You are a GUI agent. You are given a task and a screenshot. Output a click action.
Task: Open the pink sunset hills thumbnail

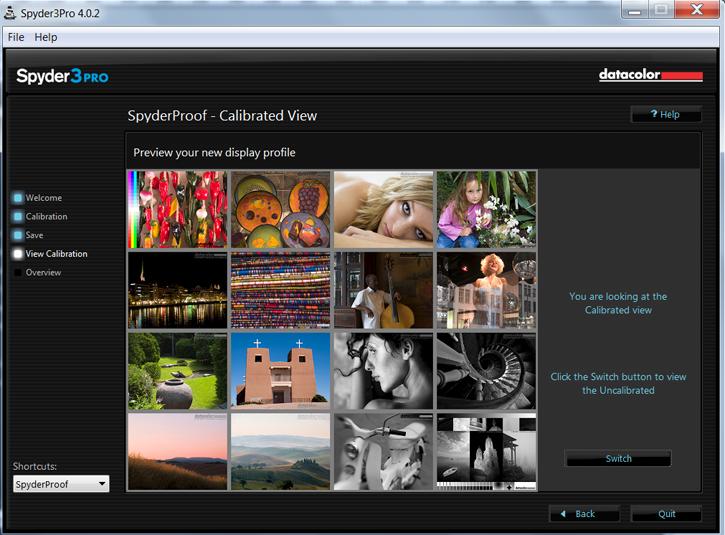tap(178, 452)
